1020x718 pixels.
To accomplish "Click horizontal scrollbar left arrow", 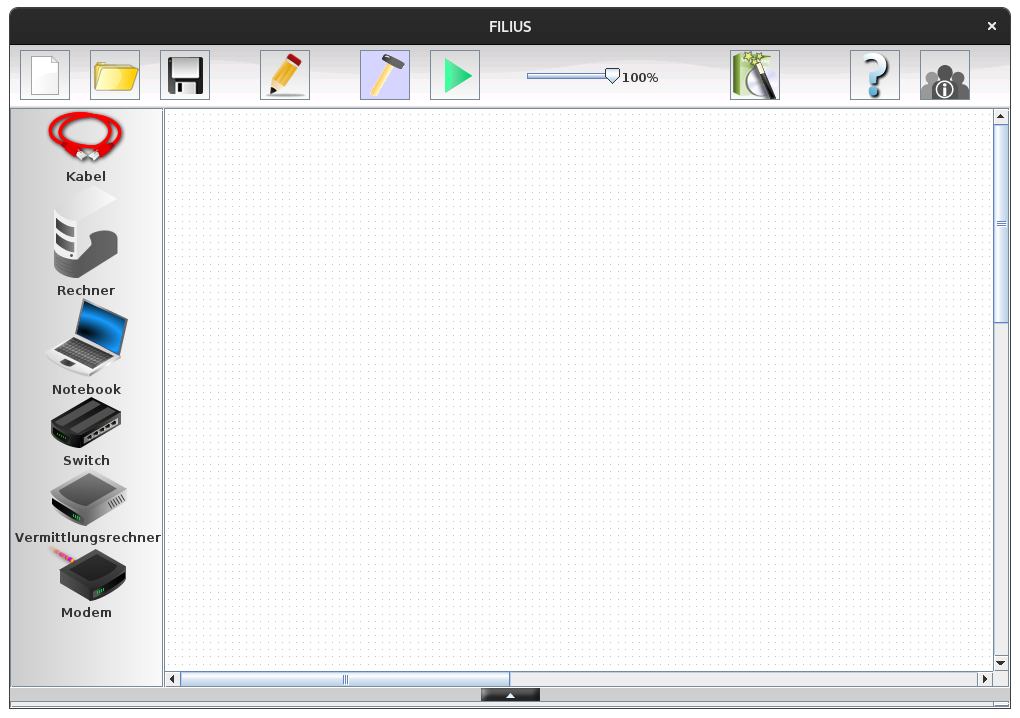I will 172,679.
